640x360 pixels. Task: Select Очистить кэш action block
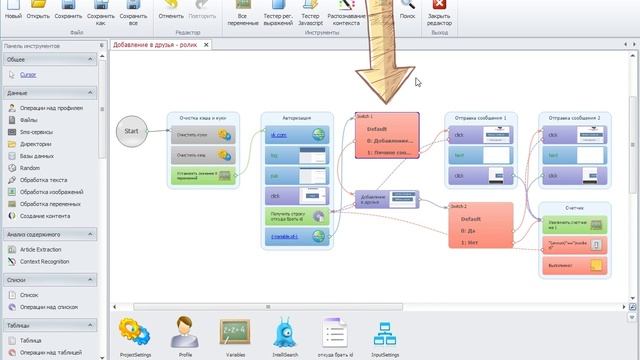point(203,155)
